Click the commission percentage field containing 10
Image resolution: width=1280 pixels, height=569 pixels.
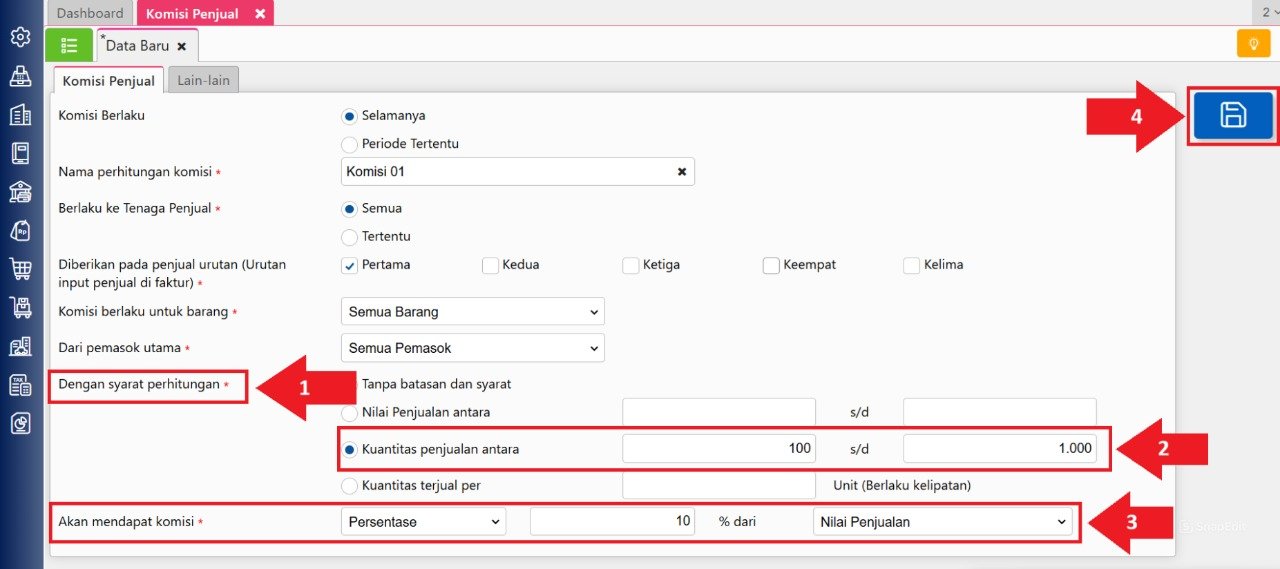pos(613,521)
